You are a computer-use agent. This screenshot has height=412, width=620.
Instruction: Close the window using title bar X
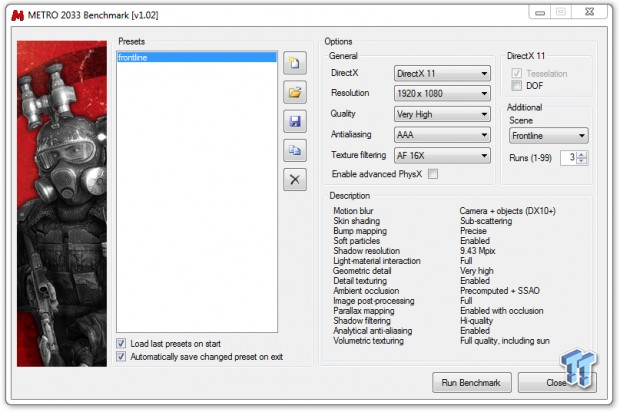pyautogui.click(x=589, y=12)
